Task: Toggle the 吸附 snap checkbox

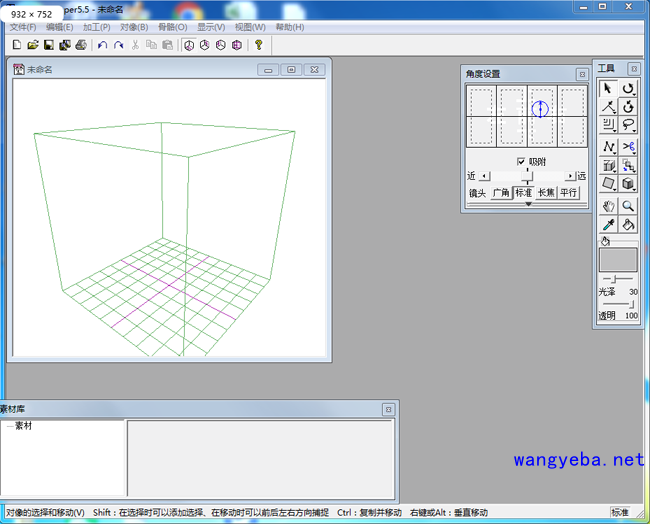Action: [521, 161]
